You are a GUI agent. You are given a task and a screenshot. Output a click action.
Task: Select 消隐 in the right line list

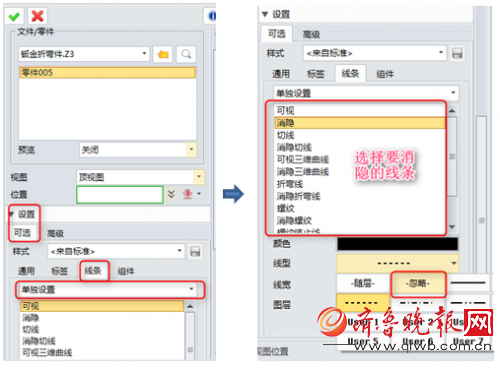pos(360,123)
